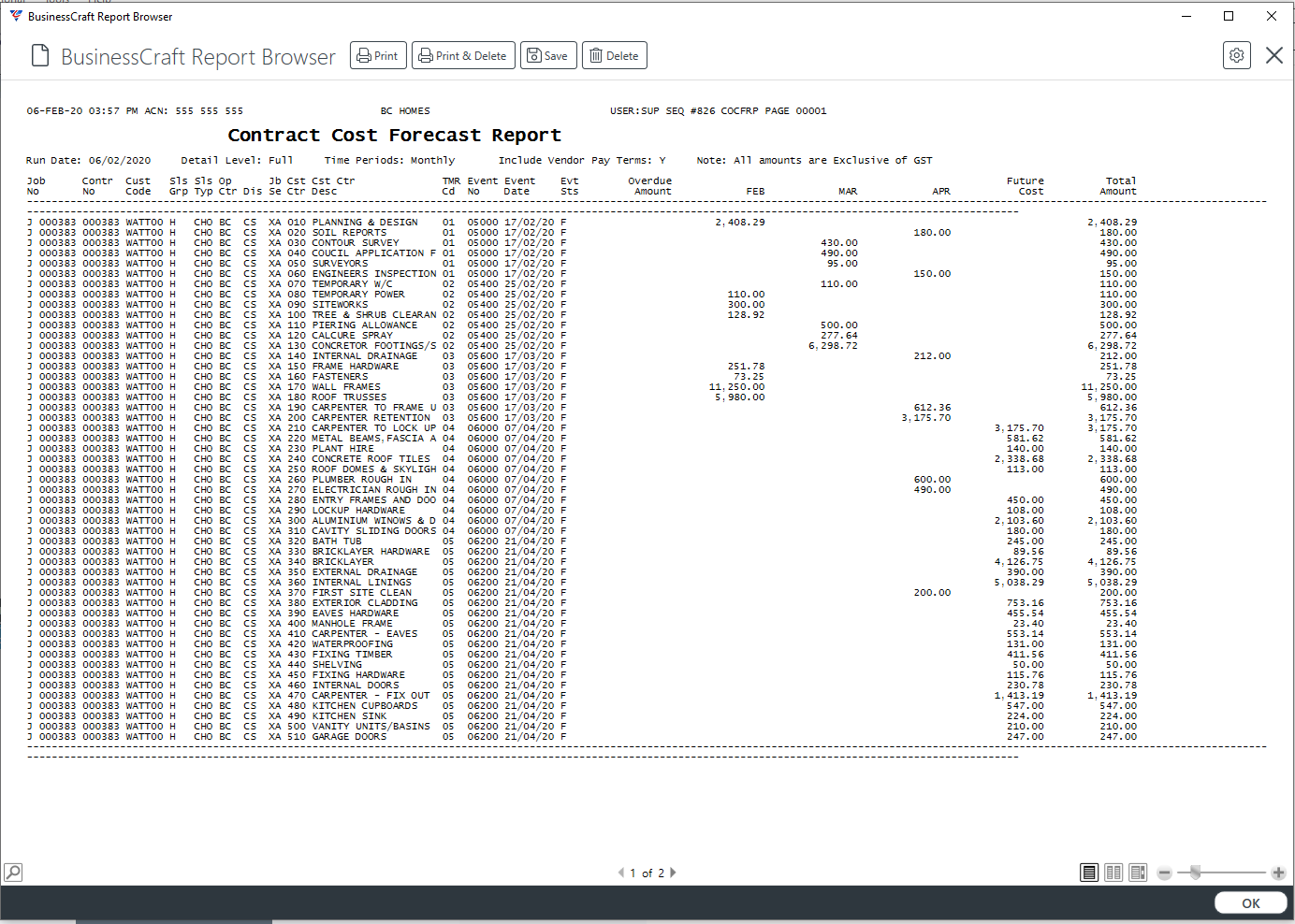Open the report browser settings gear
This screenshot has height=924, width=1295.
[x=1236, y=55]
